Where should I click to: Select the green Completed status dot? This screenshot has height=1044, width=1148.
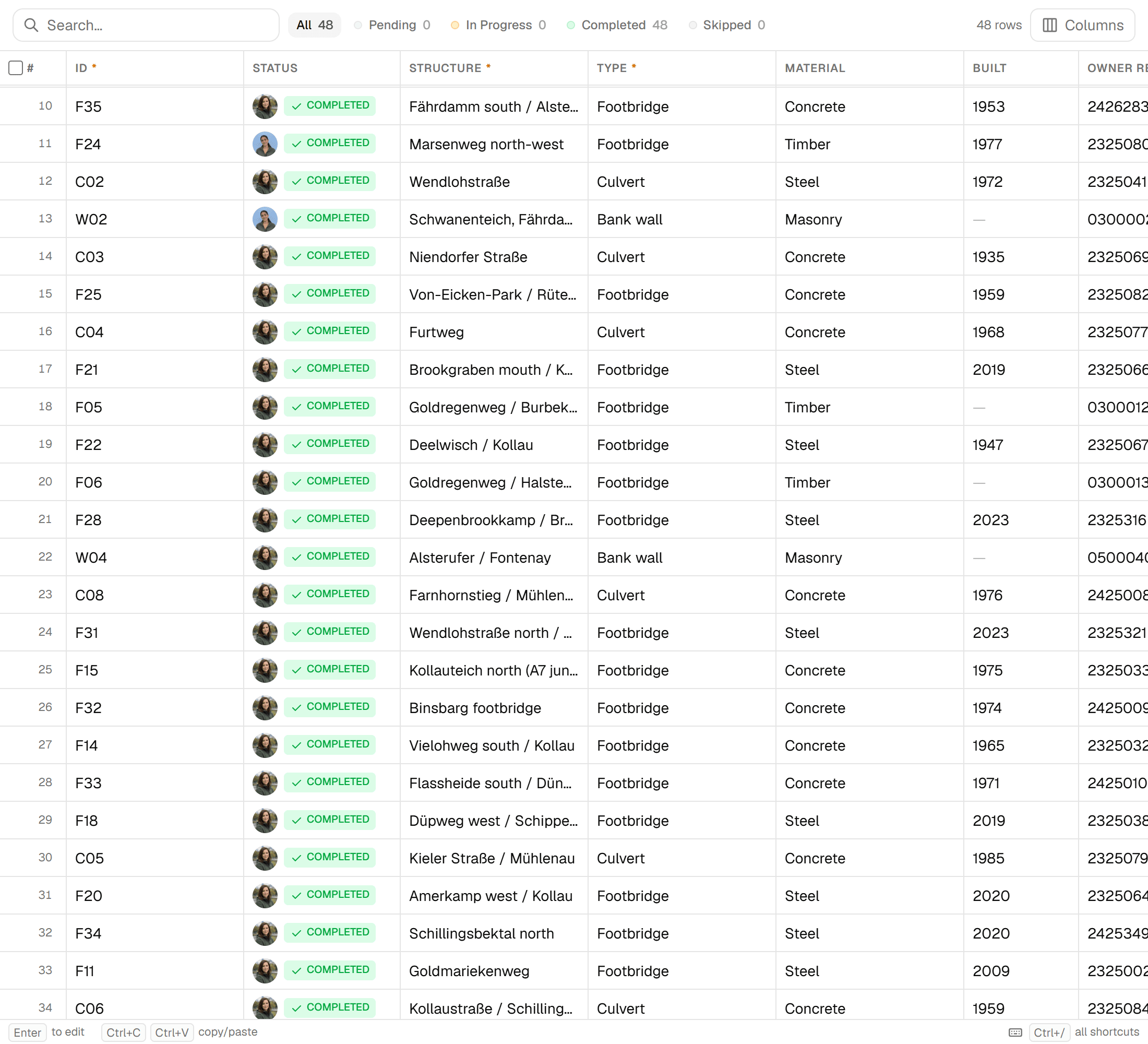(570, 25)
